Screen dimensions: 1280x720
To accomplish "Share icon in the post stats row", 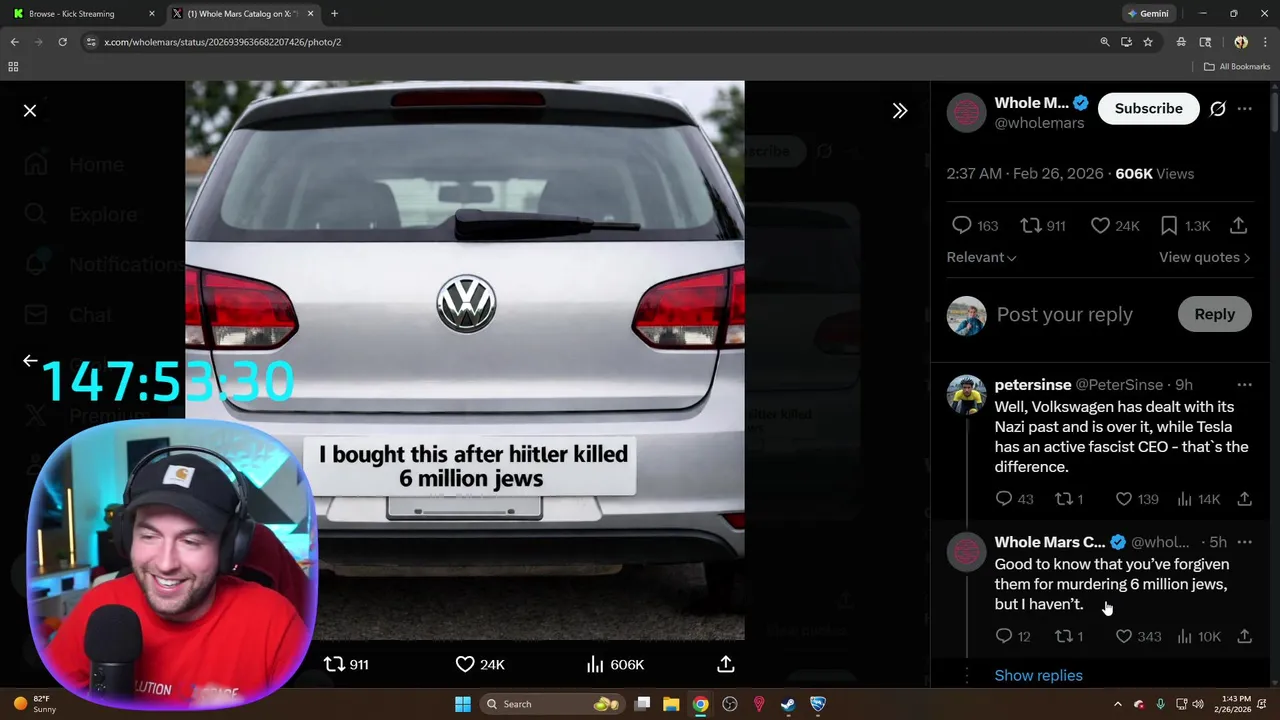I will [1238, 226].
